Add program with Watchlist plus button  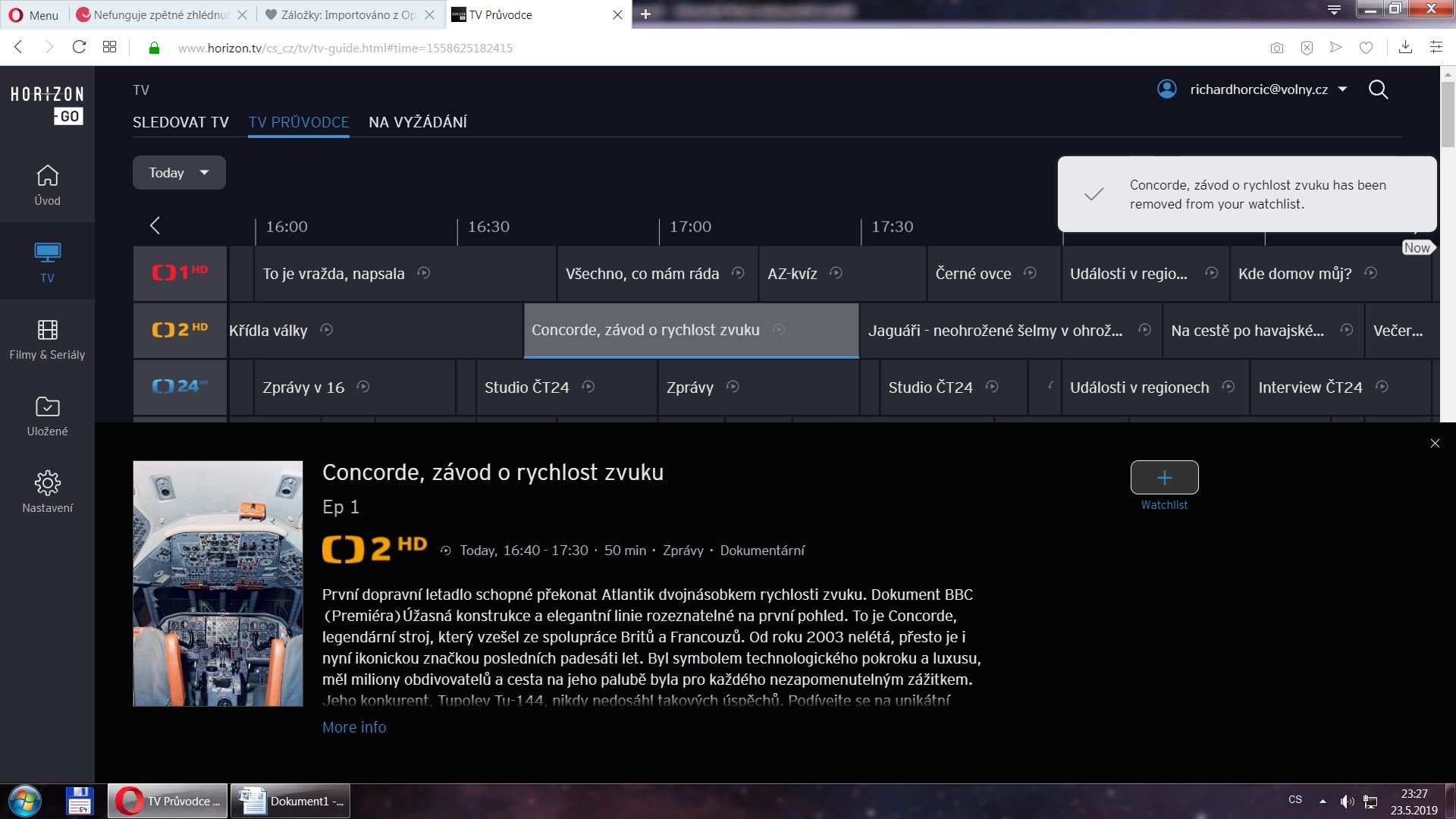[1164, 478]
